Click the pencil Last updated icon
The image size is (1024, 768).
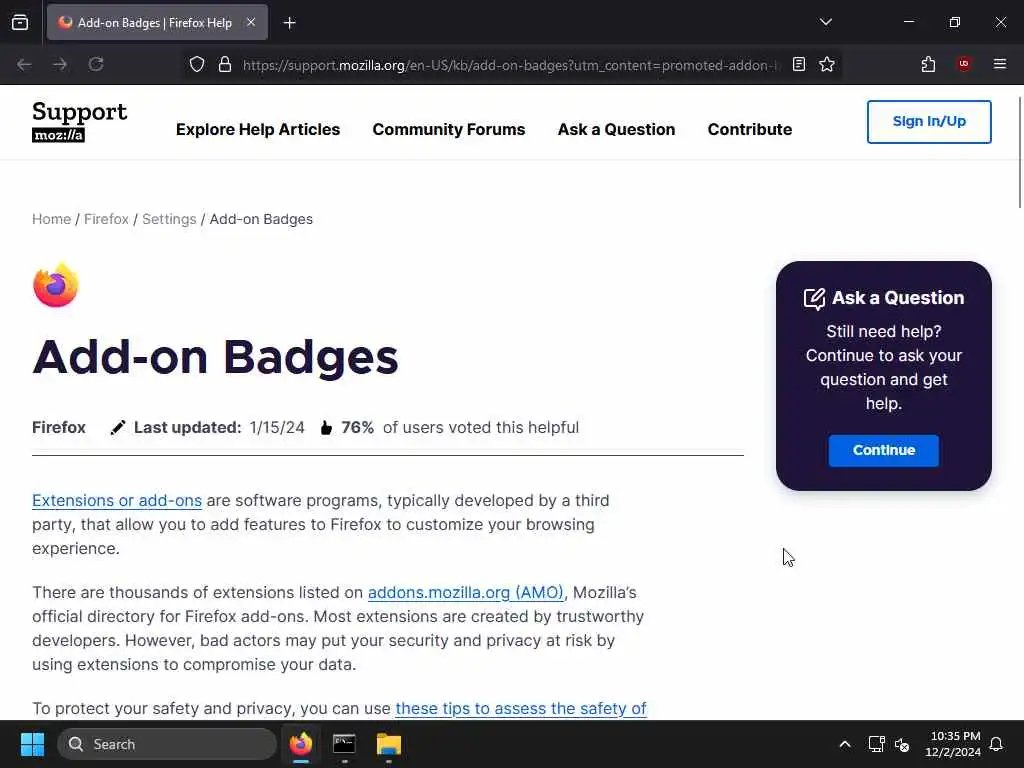(x=118, y=428)
